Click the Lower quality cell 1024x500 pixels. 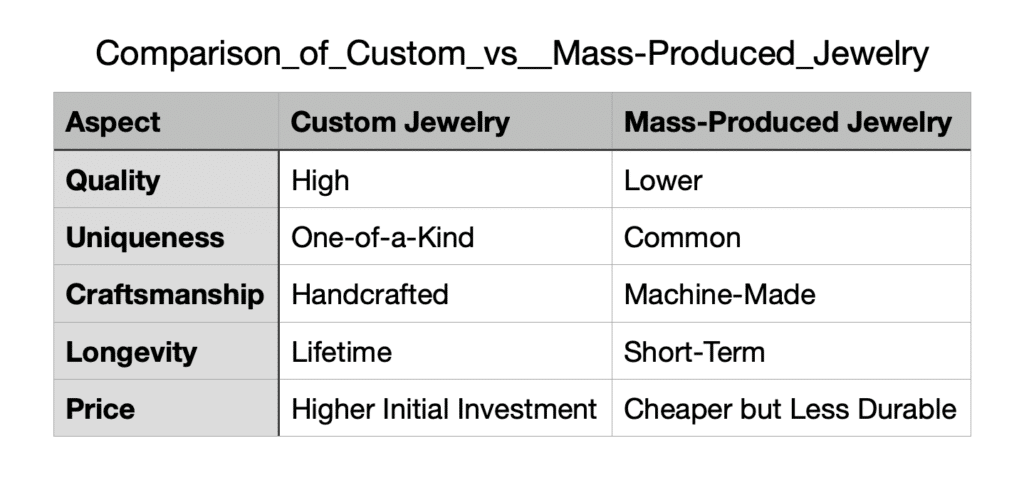[791, 180]
